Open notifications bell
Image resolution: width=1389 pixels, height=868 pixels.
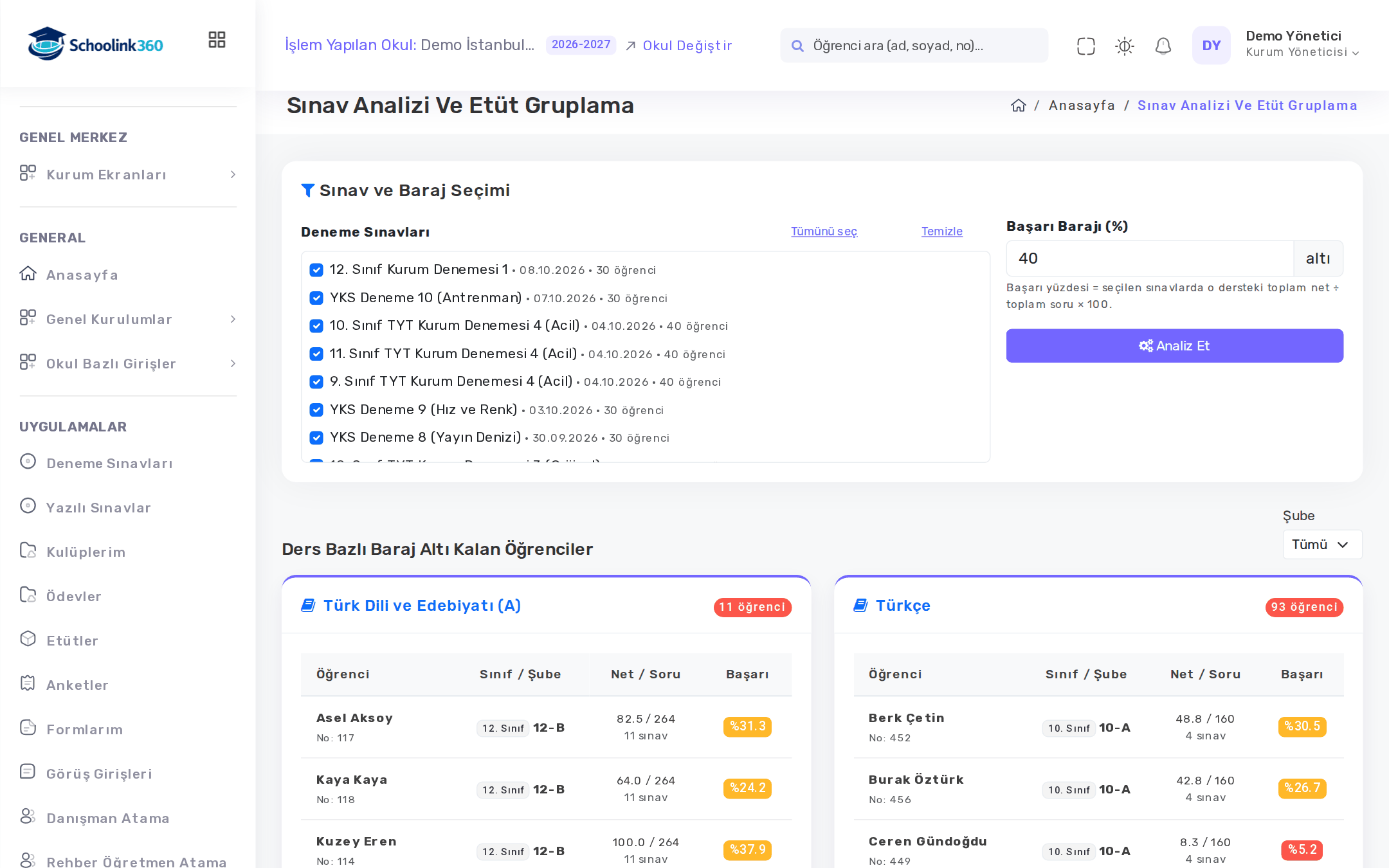coord(1163,46)
